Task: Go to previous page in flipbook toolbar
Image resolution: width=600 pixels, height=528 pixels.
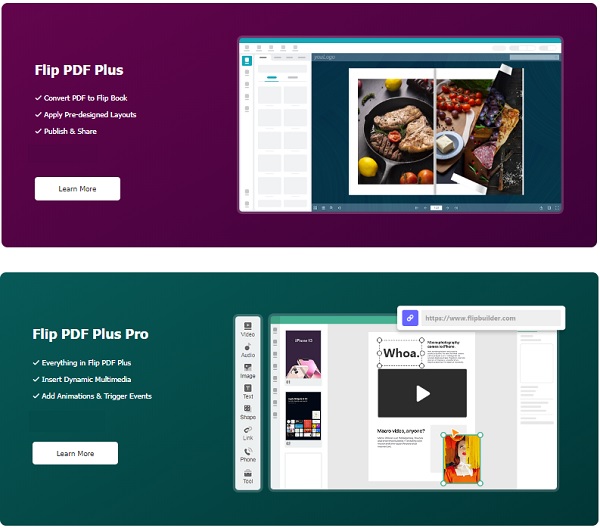Action: [426, 208]
